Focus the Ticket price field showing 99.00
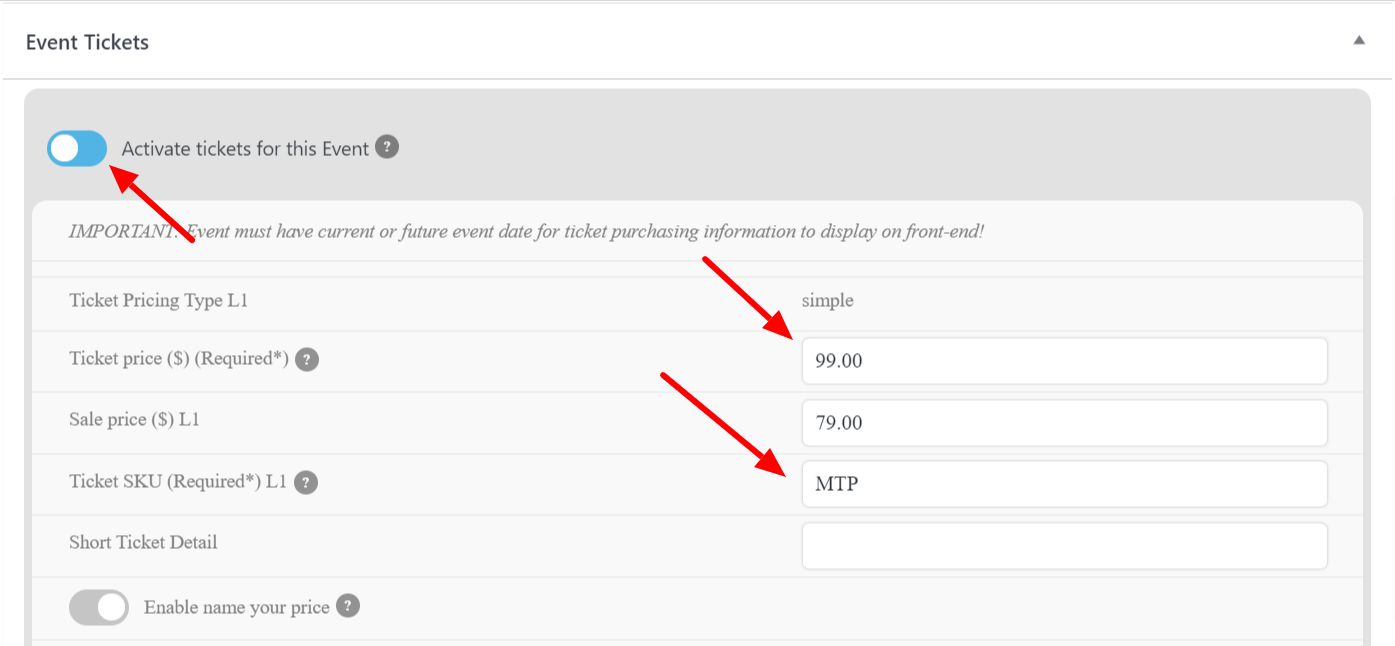The width and height of the screenshot is (1395, 646). tap(1065, 361)
